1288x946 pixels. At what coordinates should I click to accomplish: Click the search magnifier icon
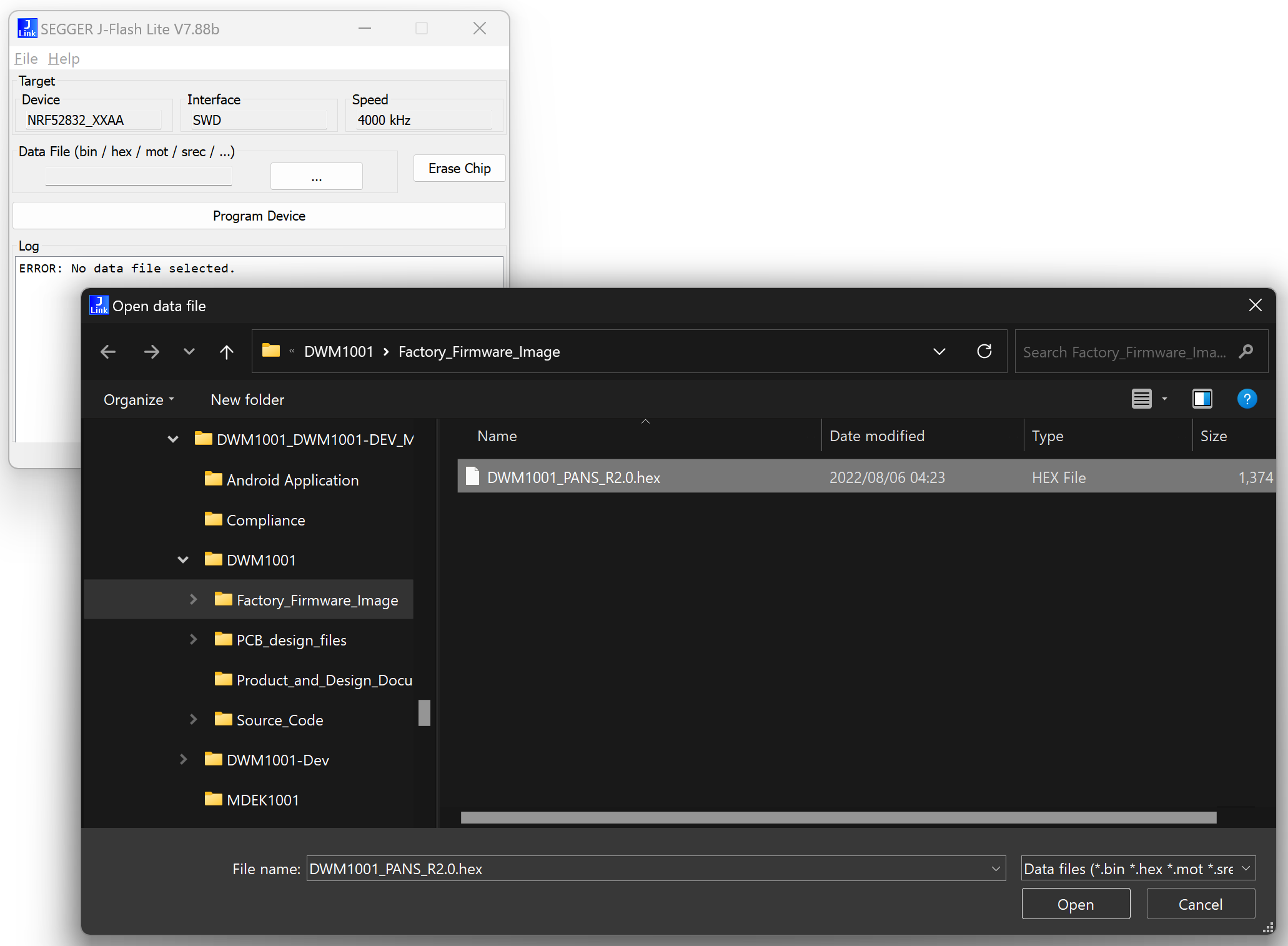[1246, 352]
